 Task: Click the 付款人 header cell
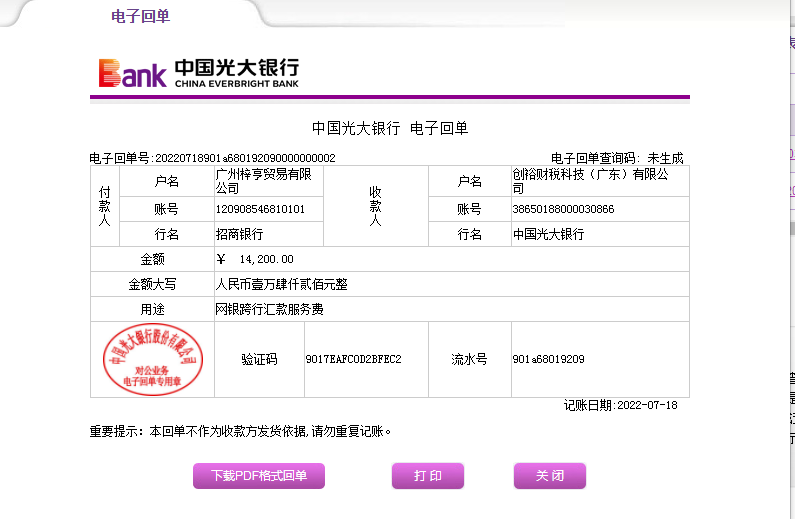tap(104, 206)
